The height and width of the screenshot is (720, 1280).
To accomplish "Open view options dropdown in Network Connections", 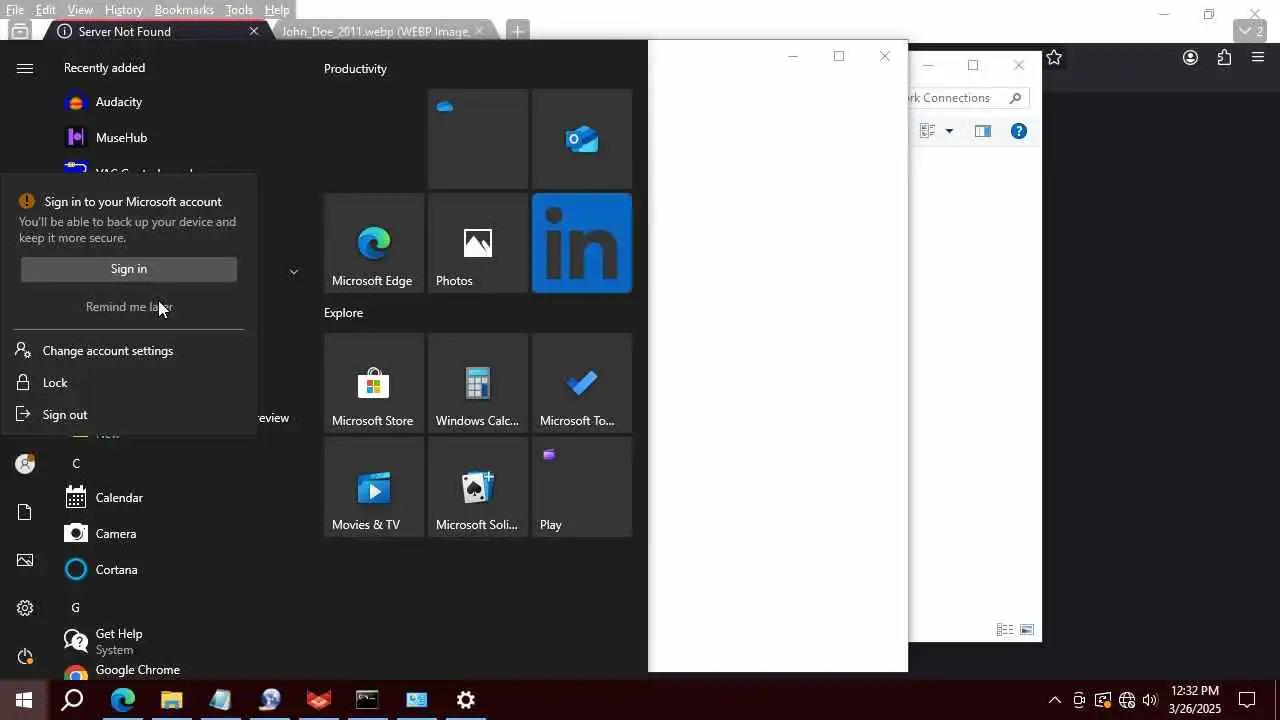I will click(x=949, y=131).
